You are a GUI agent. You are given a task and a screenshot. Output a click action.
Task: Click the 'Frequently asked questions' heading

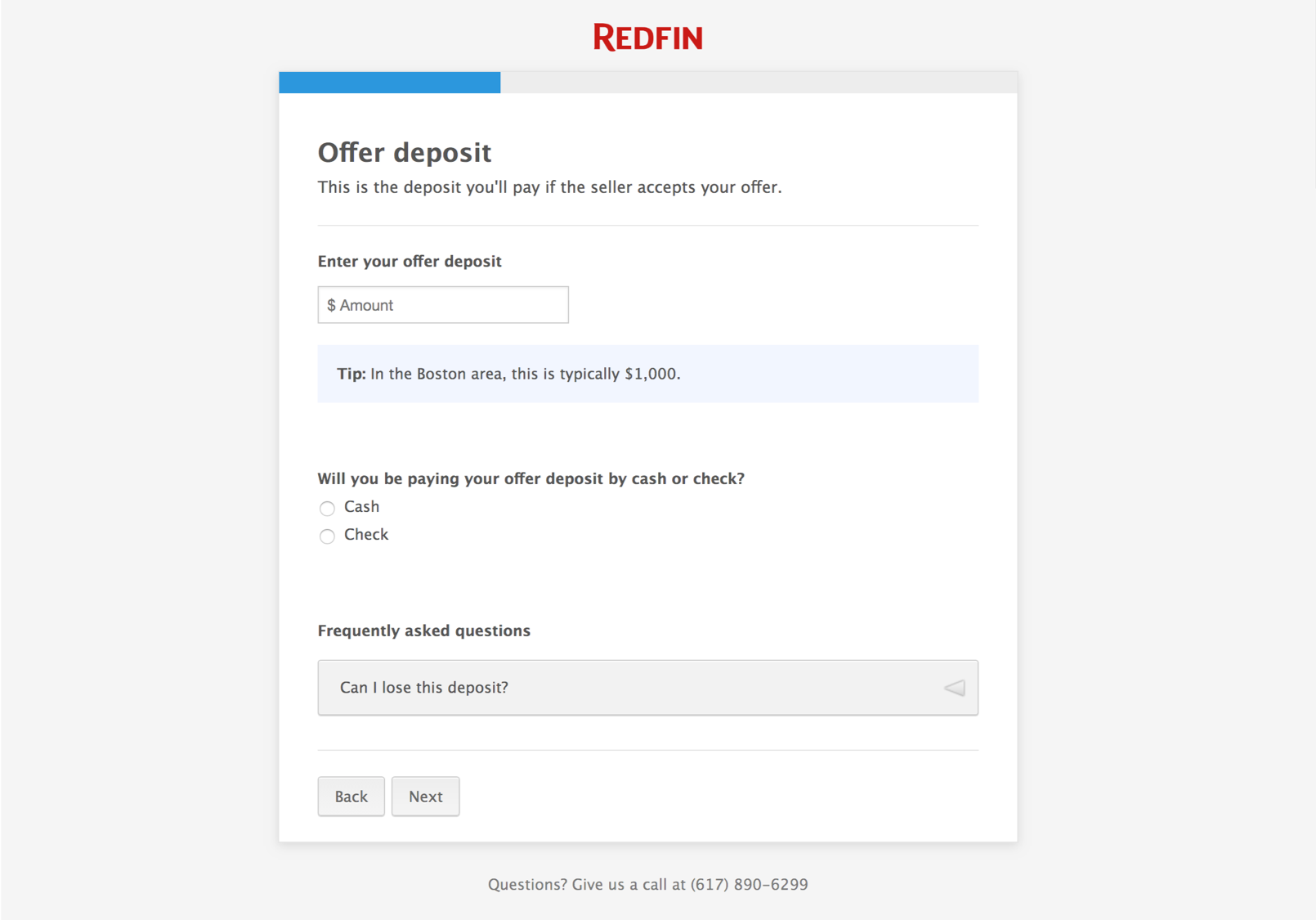click(x=424, y=631)
